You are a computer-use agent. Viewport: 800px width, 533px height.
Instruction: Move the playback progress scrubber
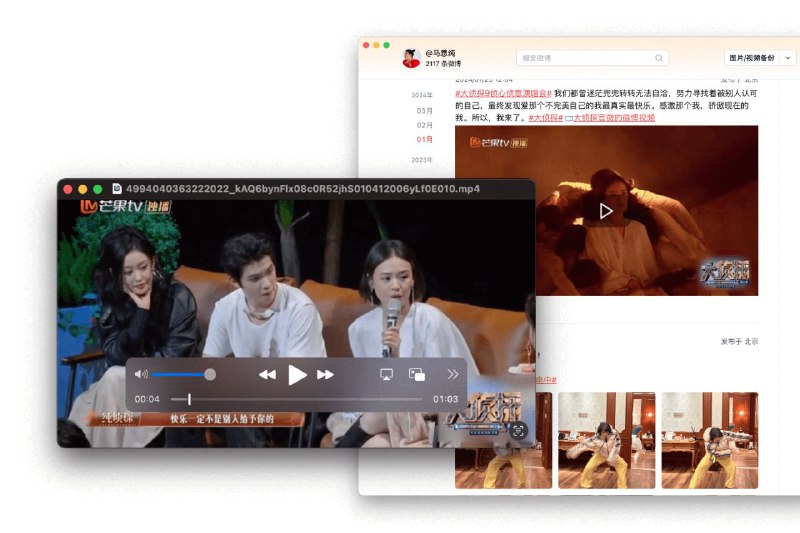pos(189,399)
